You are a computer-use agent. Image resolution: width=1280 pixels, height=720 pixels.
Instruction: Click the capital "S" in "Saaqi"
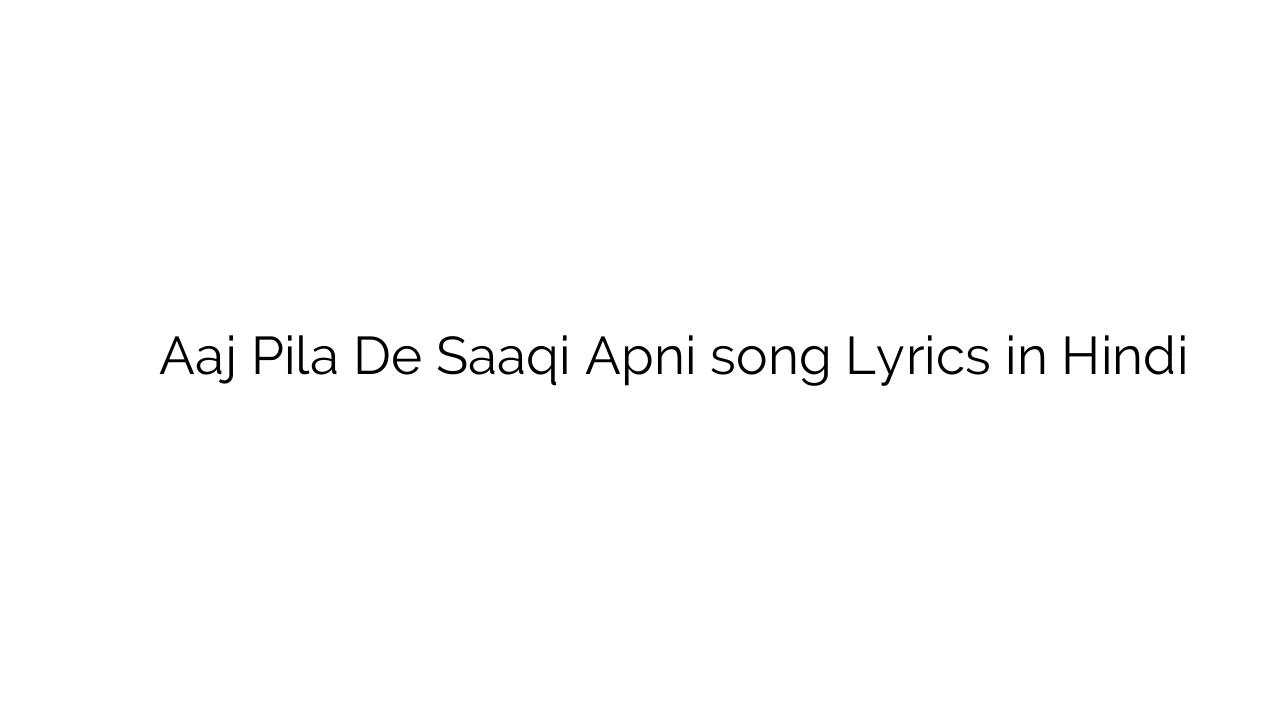451,357
